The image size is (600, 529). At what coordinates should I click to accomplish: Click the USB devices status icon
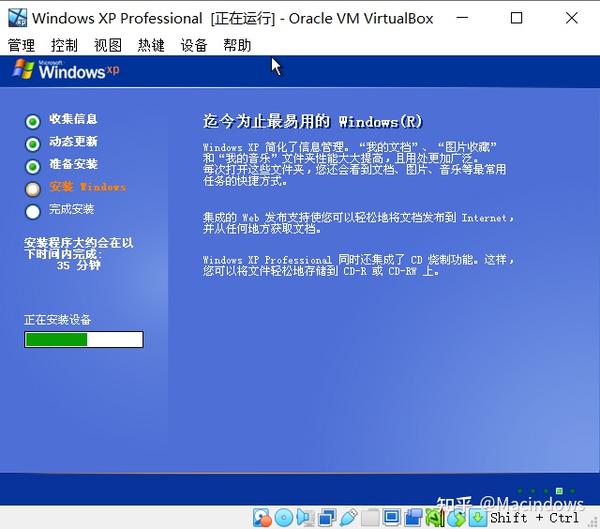(x=348, y=518)
